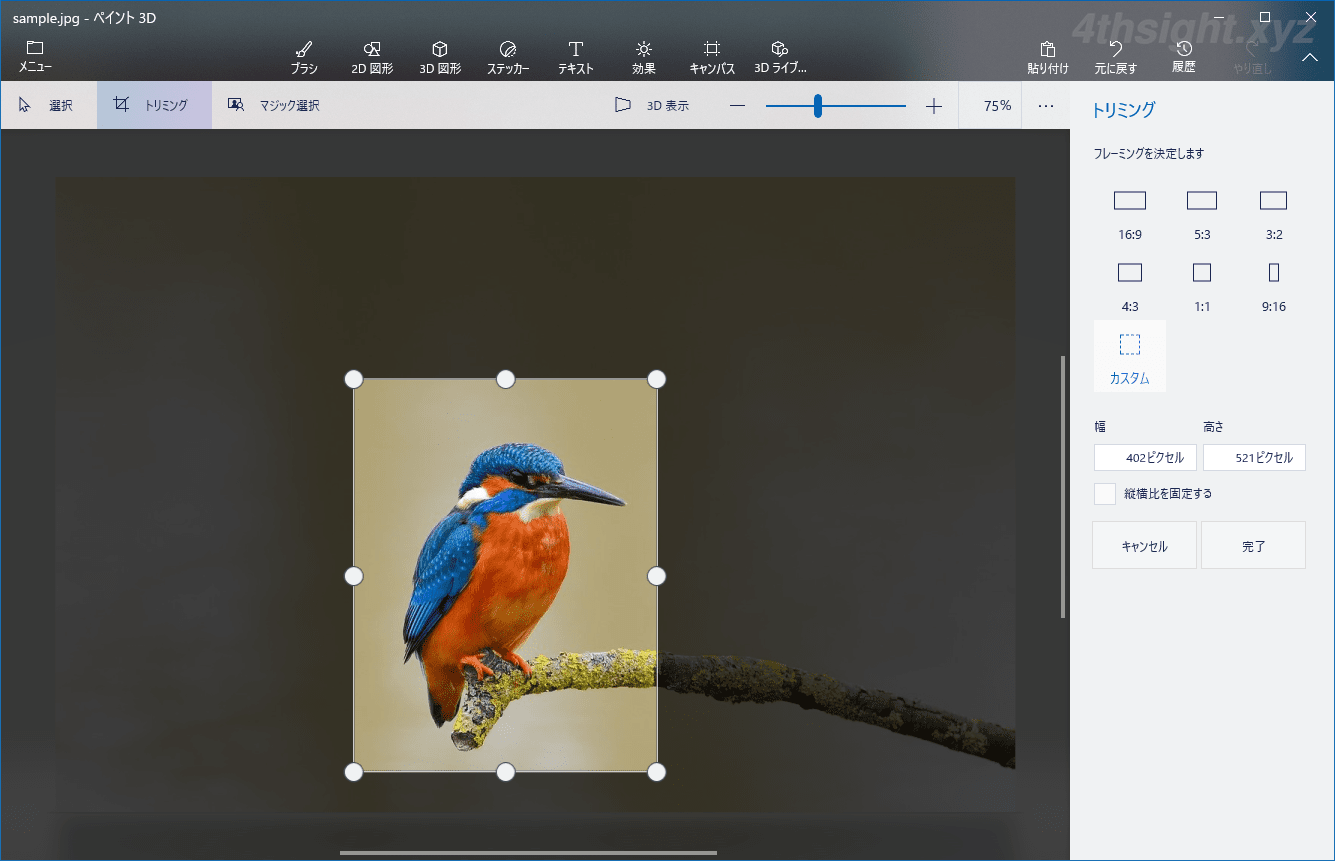Screen dimensions: 1335x861
Task: Click the horizontal canvas scrollbar
Action: (x=528, y=853)
